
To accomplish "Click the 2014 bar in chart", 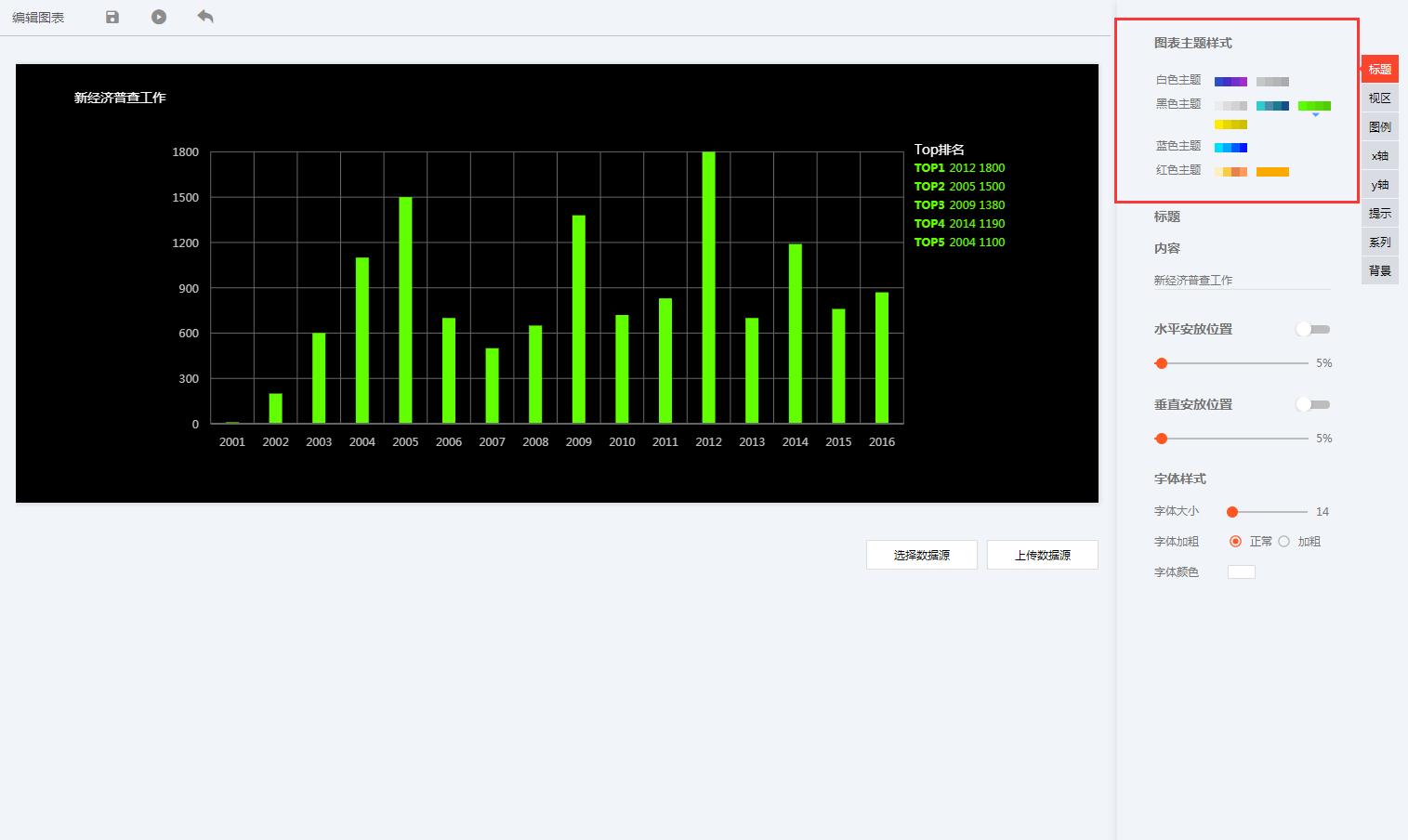I will [x=796, y=334].
